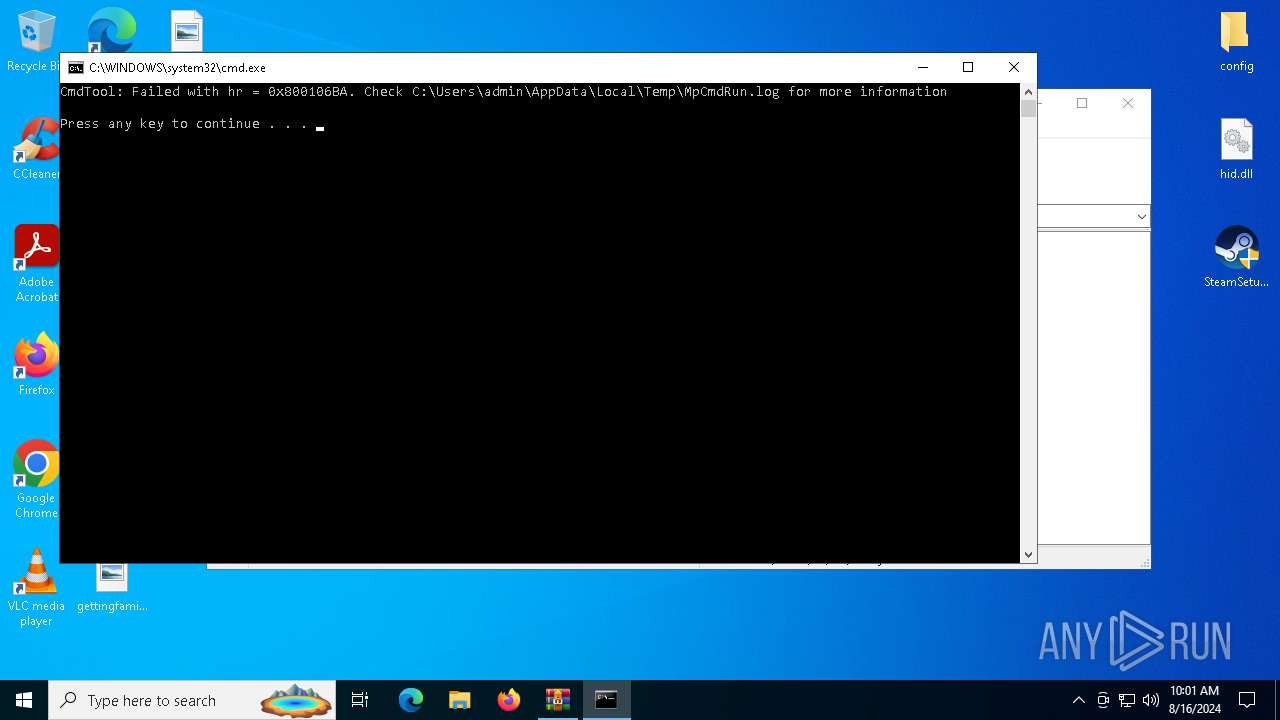Minimize the cmd.exe window
Image resolution: width=1280 pixels, height=720 pixels.
tap(922, 67)
